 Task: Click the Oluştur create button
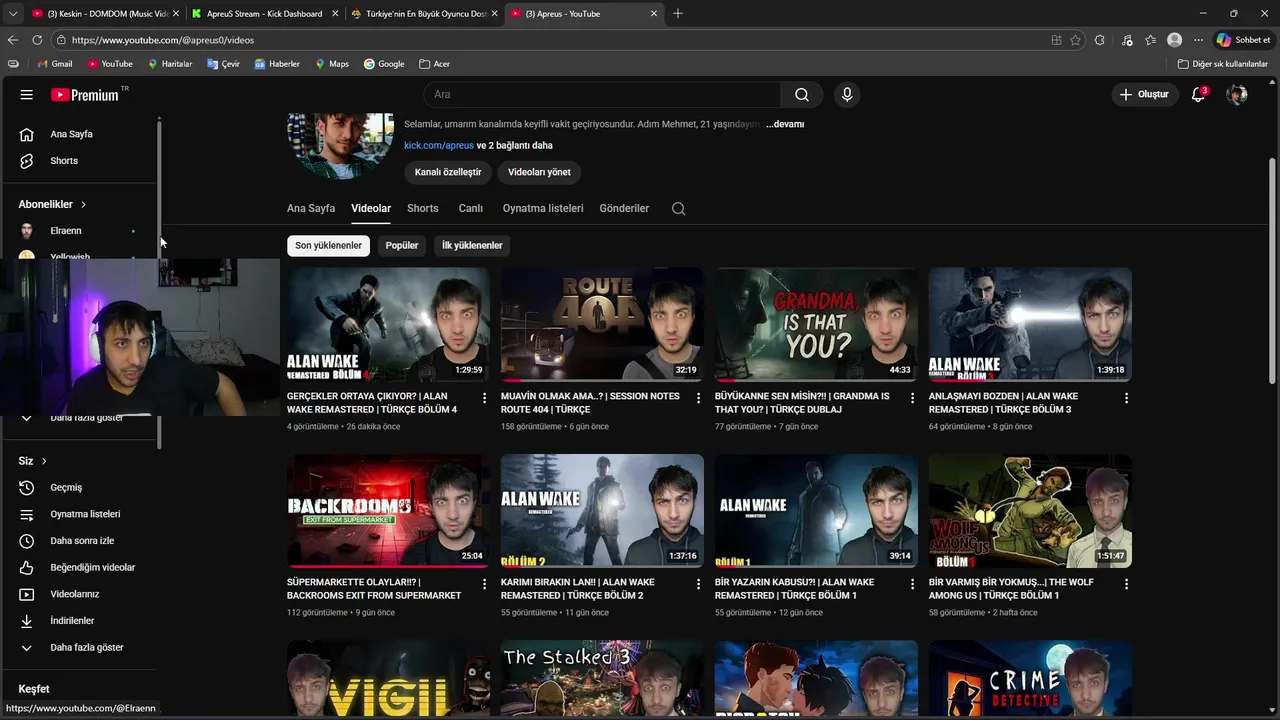click(x=1144, y=95)
